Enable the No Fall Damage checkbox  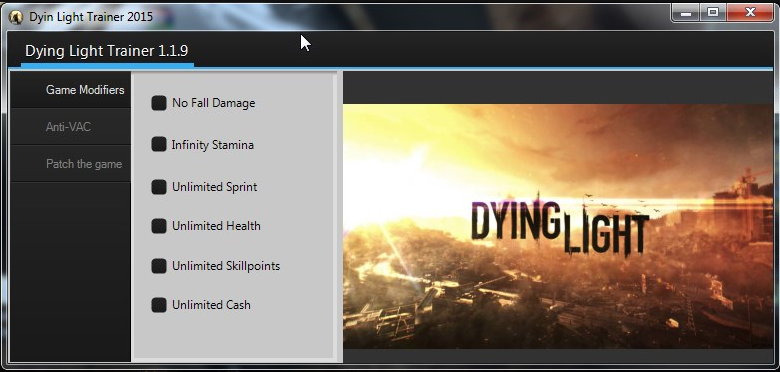(x=159, y=103)
